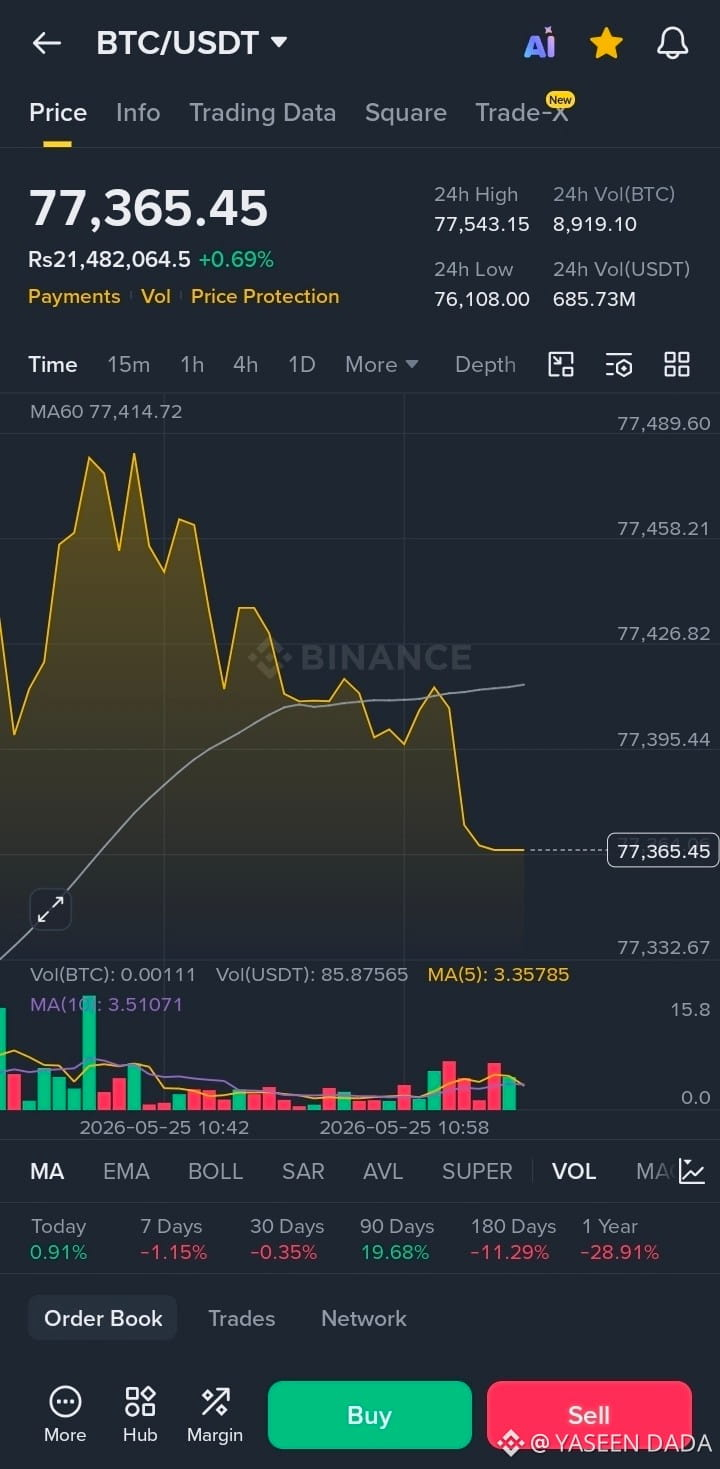Open the AI assistant icon
This screenshot has height=1469, width=720.
540,43
